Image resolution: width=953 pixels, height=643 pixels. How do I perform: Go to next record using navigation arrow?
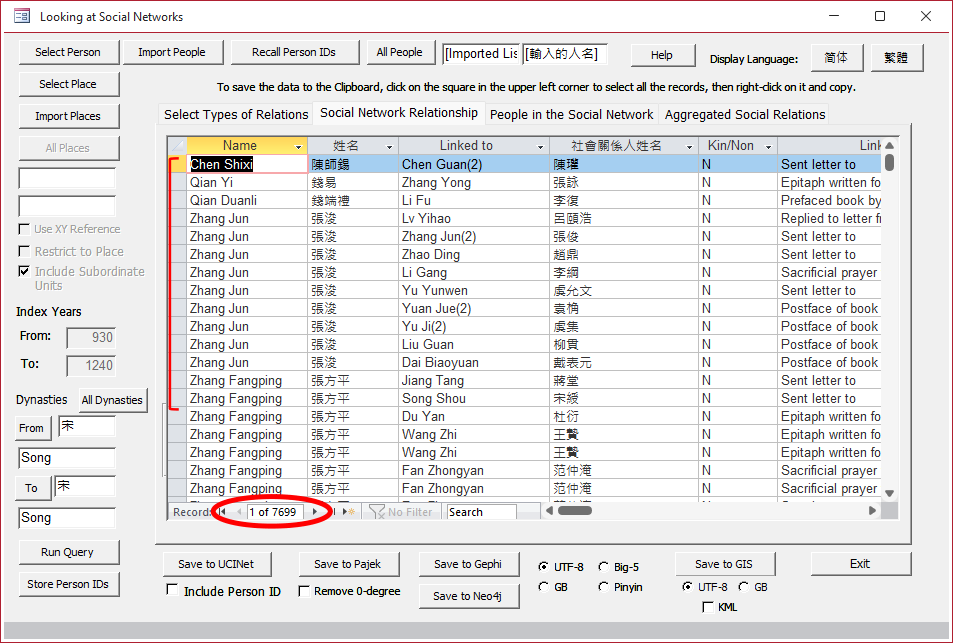point(315,512)
